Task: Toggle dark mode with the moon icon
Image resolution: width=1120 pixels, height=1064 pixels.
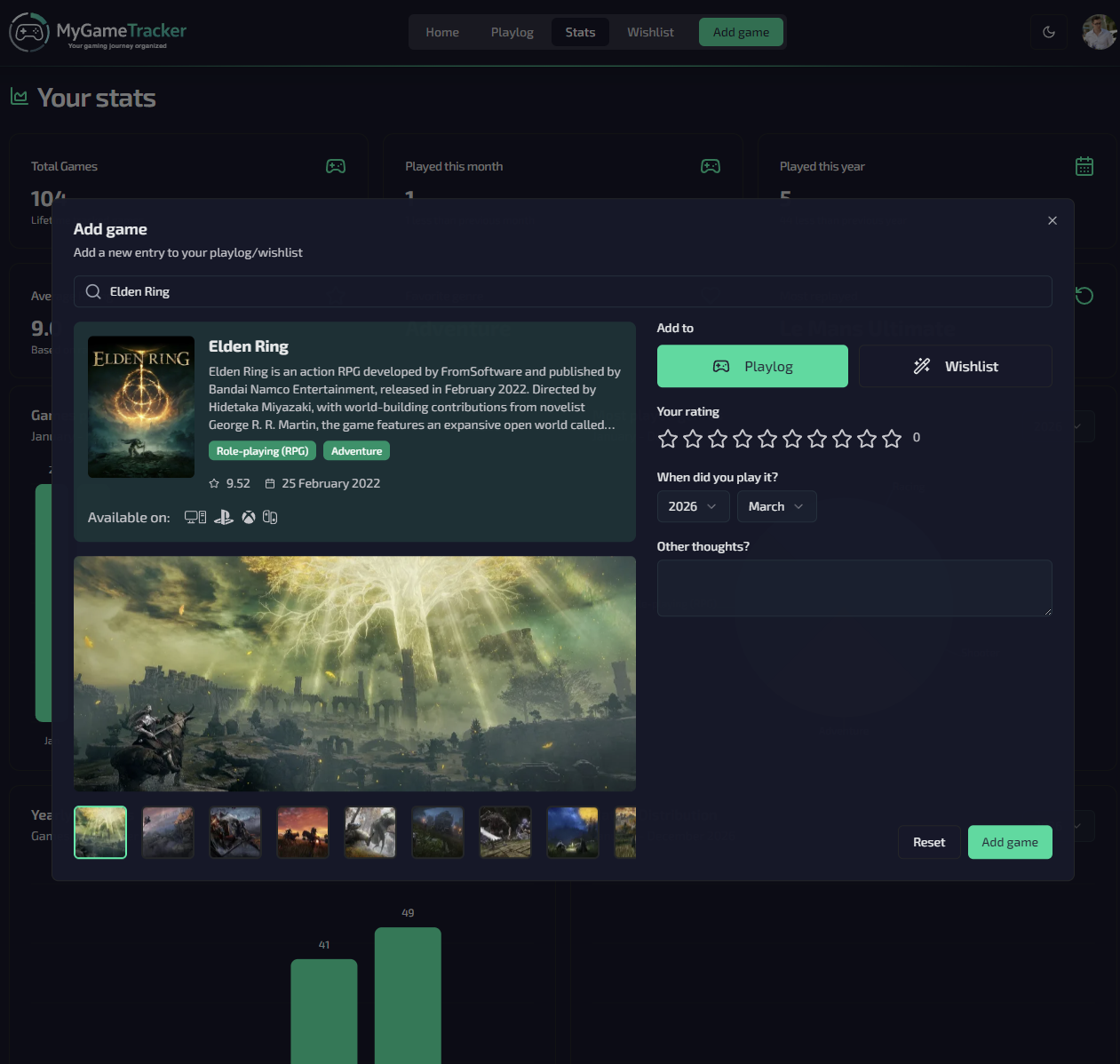Action: click(1049, 32)
